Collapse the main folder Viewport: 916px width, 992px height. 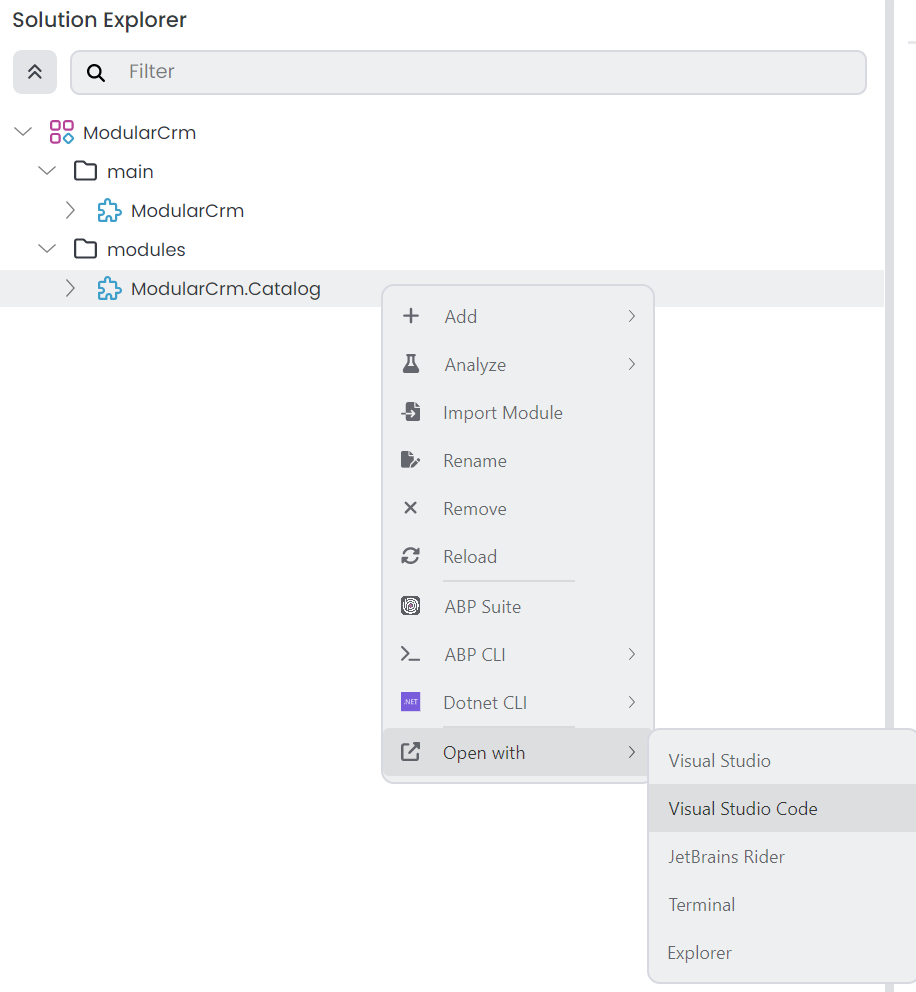click(46, 170)
